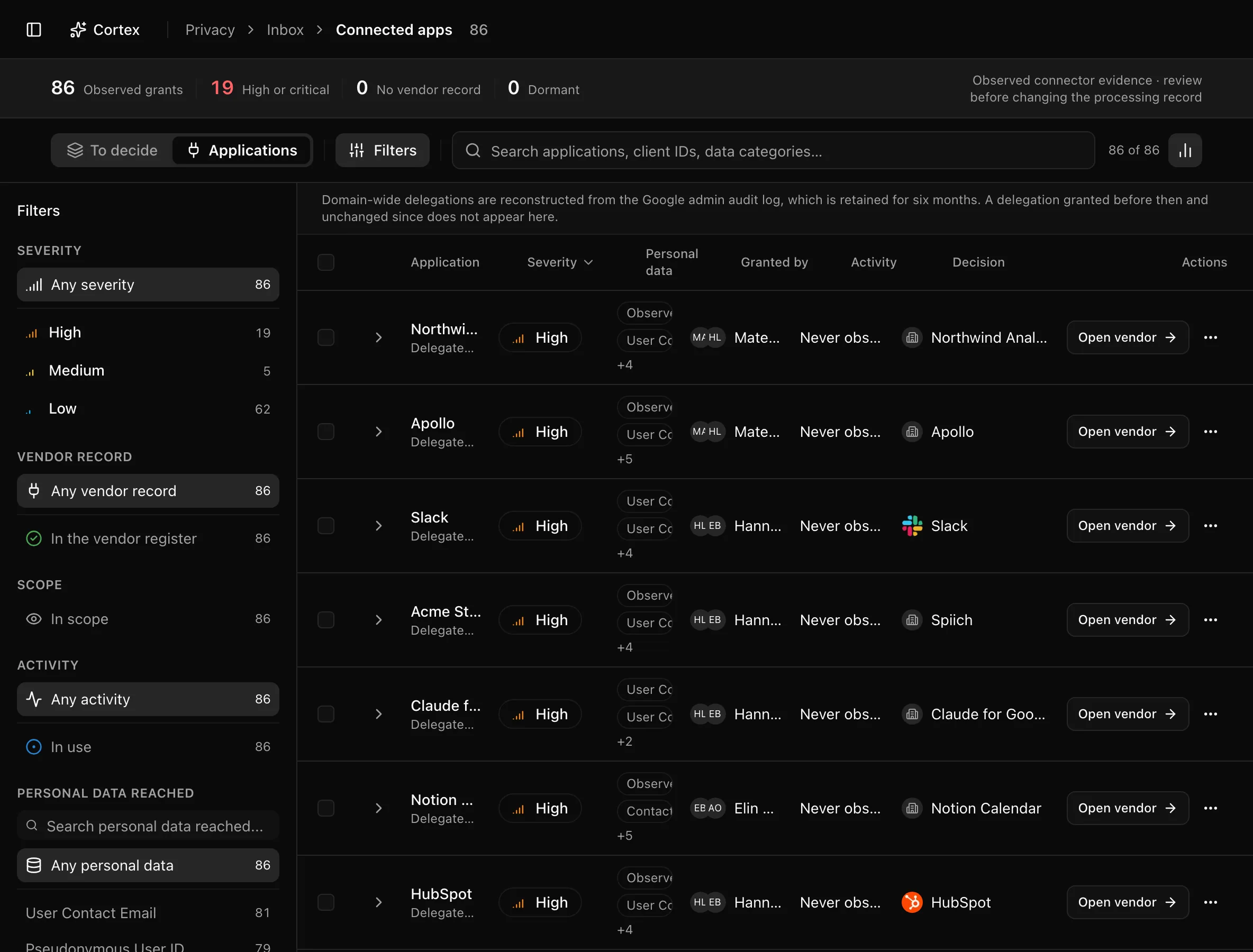Open more actions for Spiich row
1253x952 pixels.
tap(1211, 620)
